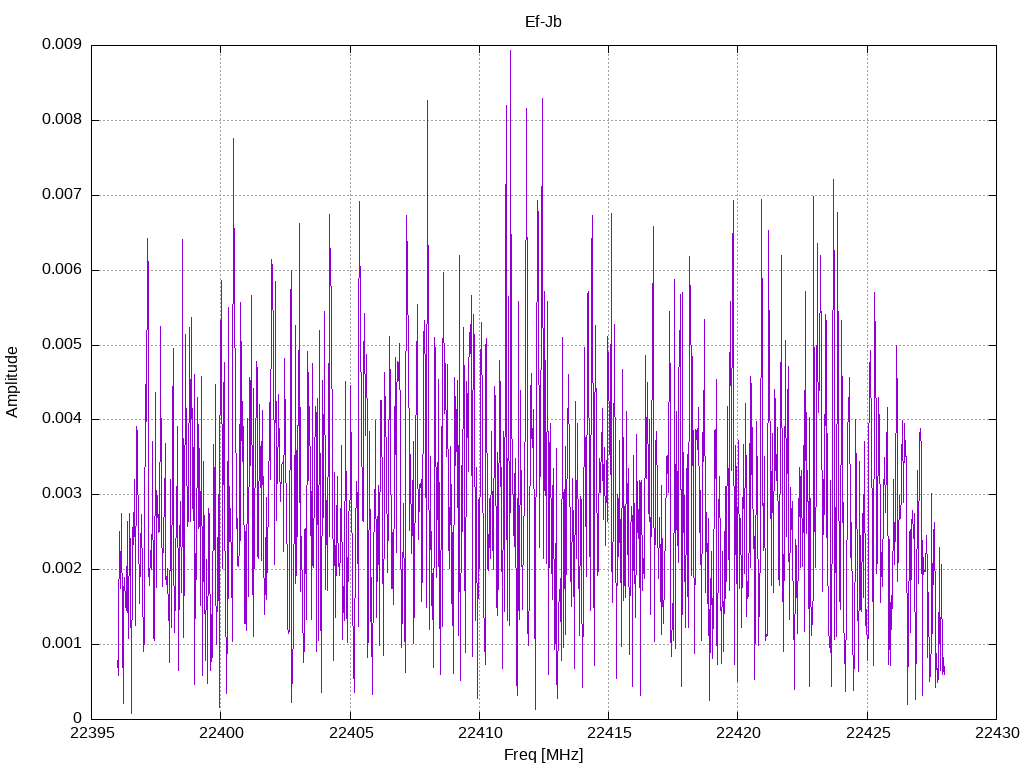
Task: Click x-axis tick label 22425
Action: click(x=867, y=733)
